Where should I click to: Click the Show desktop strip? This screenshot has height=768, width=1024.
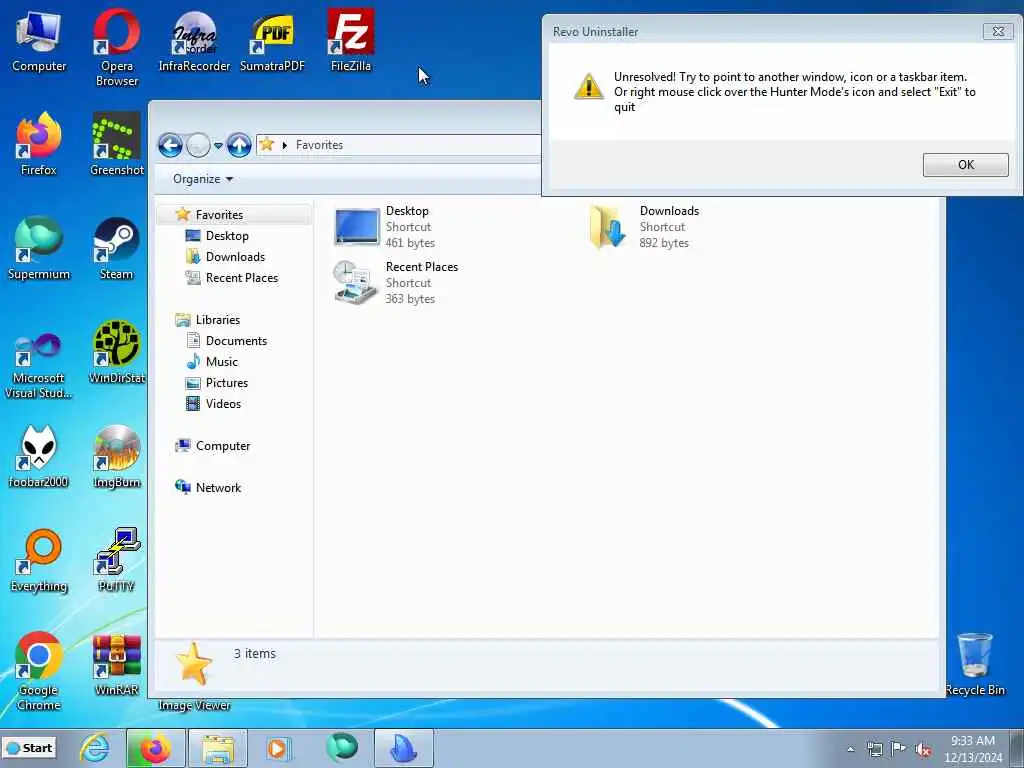point(1017,748)
